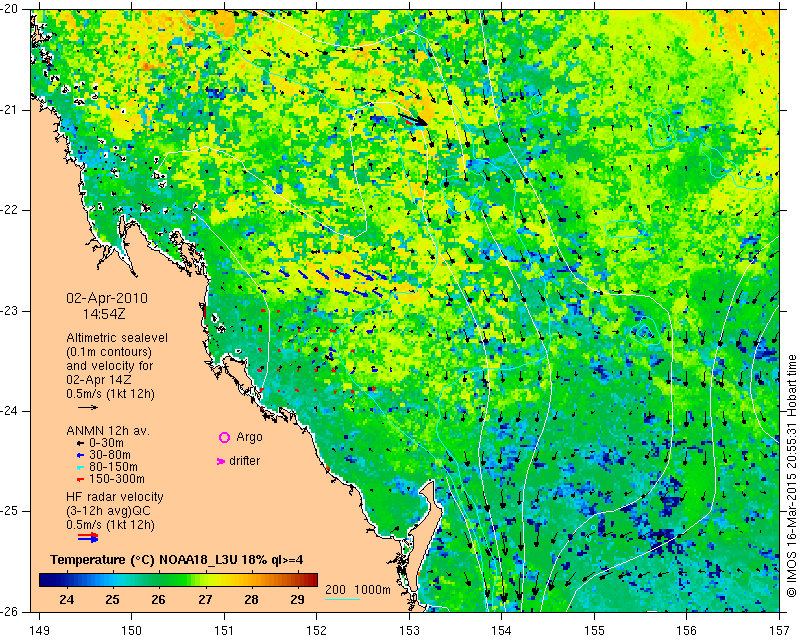Click the latitude axis label -22

coord(9,210)
